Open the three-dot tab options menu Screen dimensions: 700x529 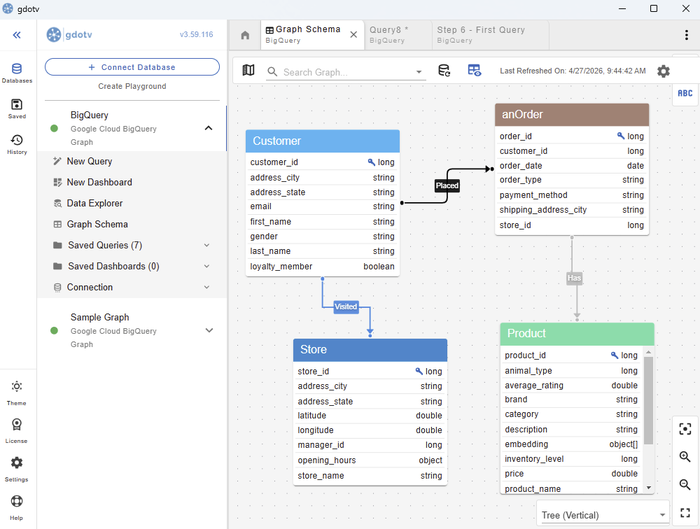click(x=686, y=35)
